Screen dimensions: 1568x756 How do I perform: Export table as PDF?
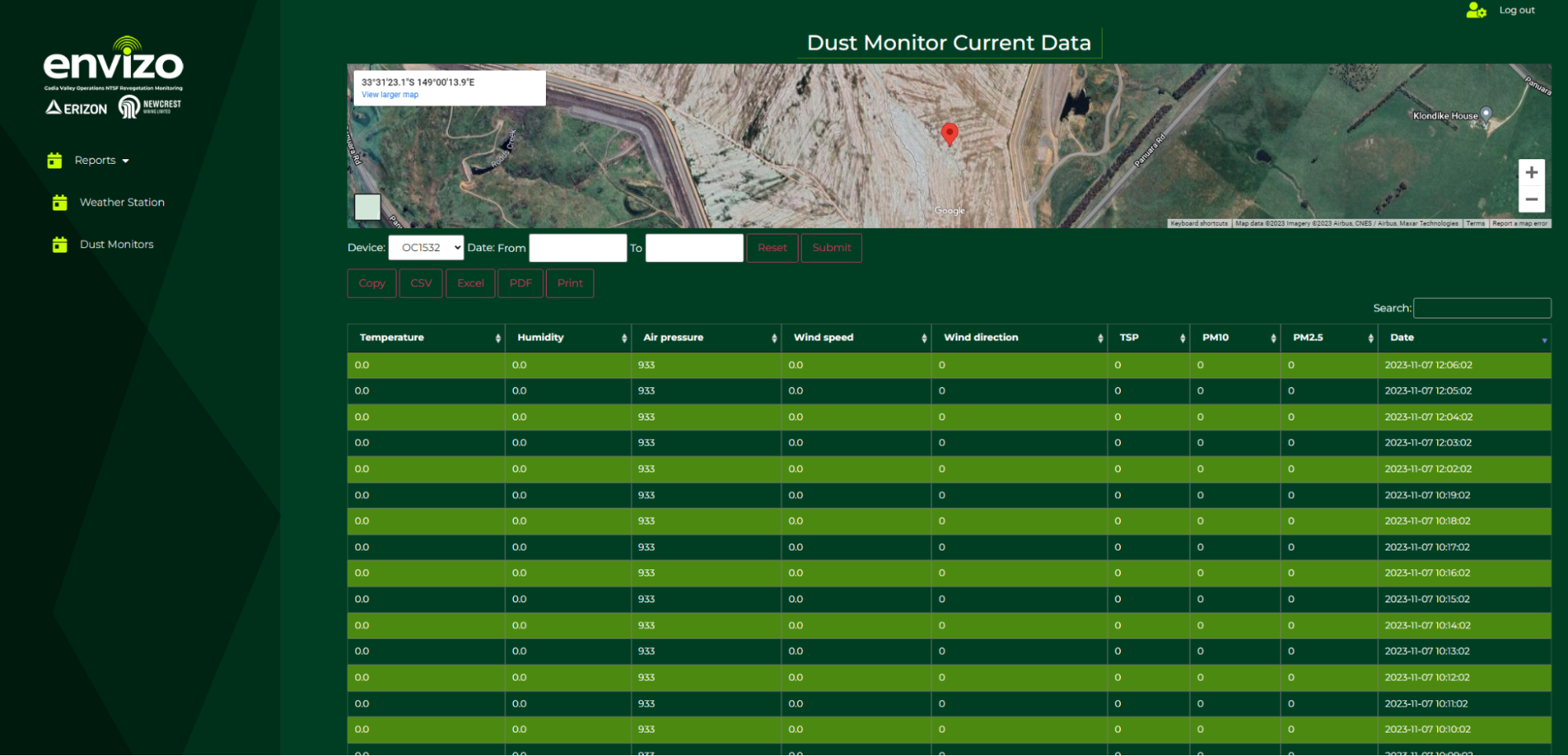click(521, 283)
